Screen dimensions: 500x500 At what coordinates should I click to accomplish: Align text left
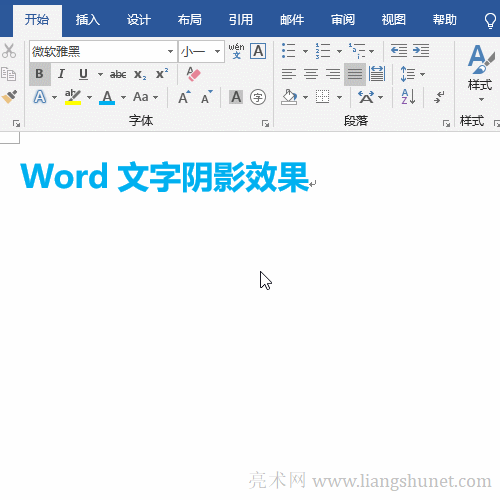click(x=289, y=74)
